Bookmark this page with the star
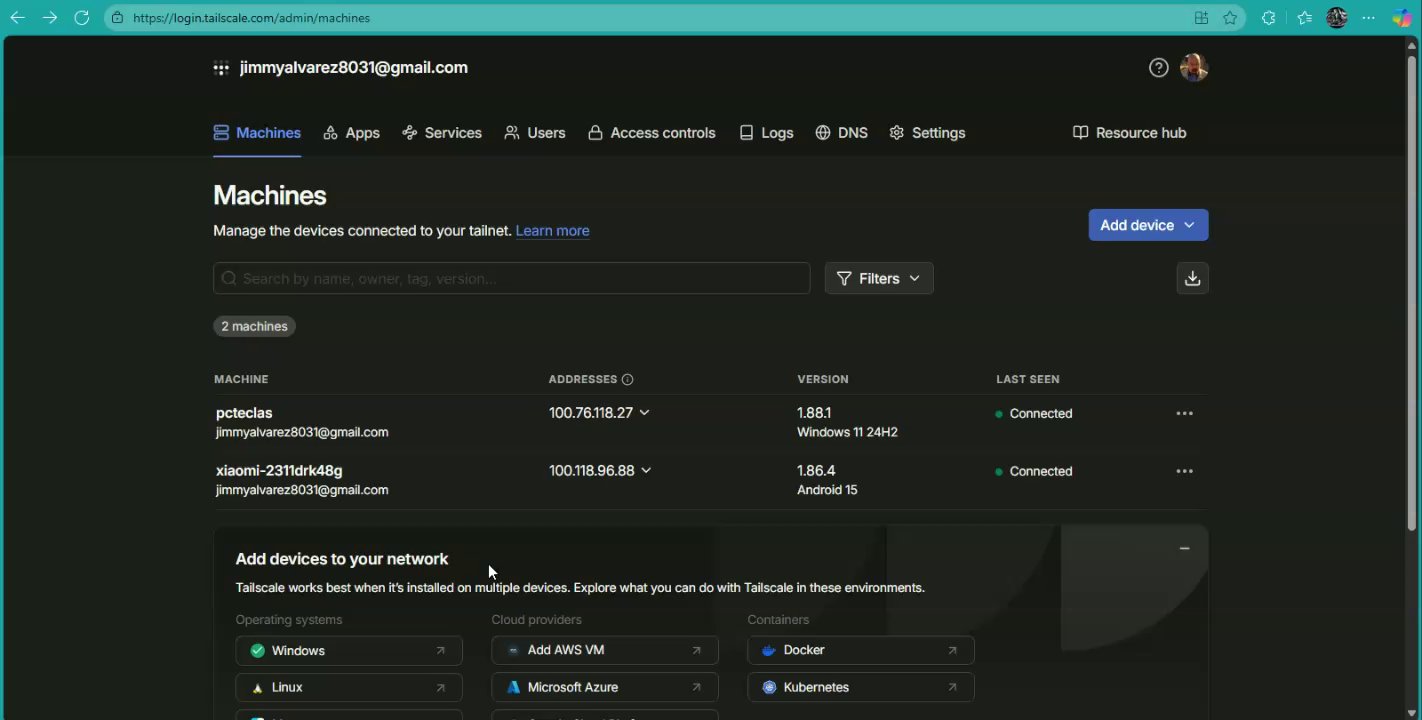The image size is (1422, 720). click(1230, 18)
